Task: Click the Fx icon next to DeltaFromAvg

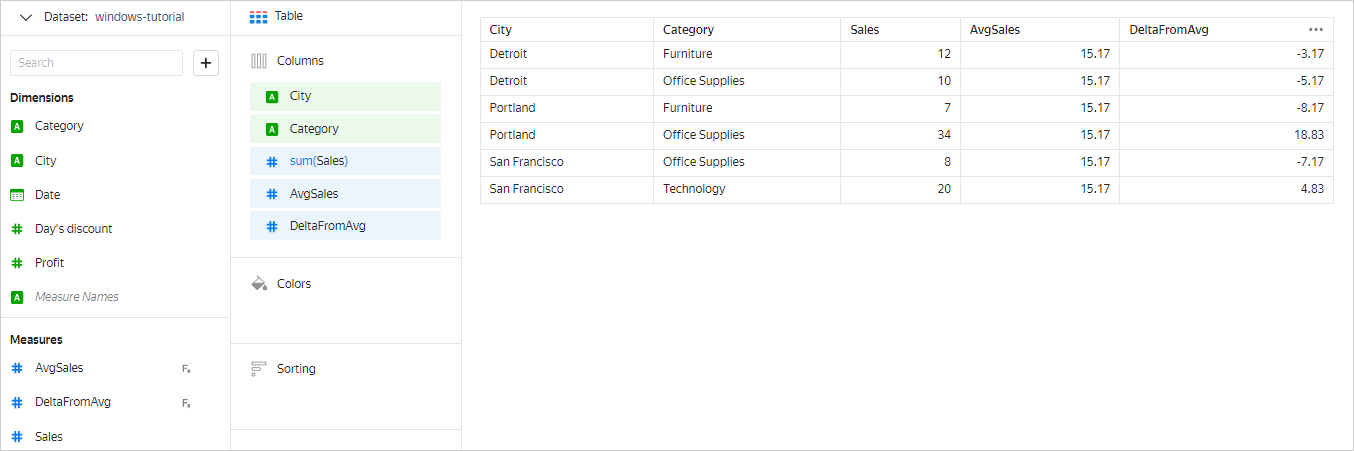Action: 186,403
